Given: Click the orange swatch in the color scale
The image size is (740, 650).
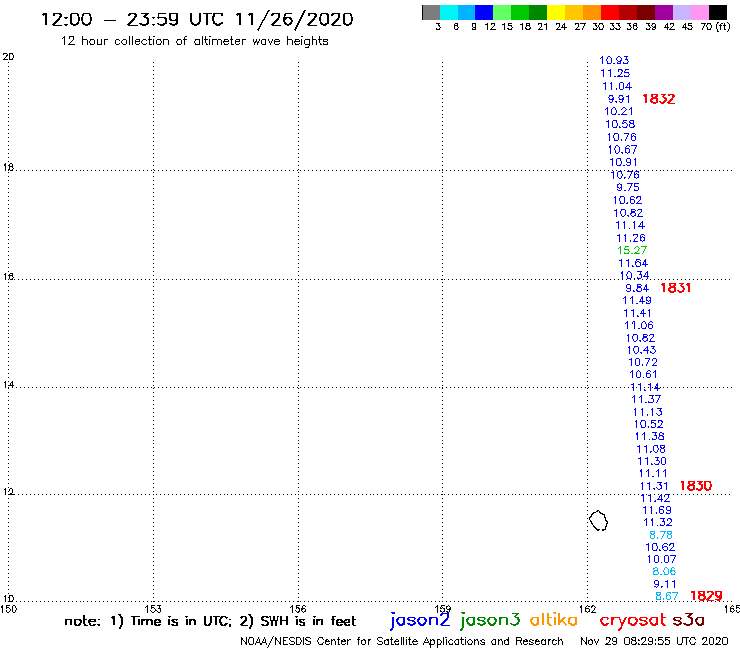Looking at the screenshot, I should point(592,12).
